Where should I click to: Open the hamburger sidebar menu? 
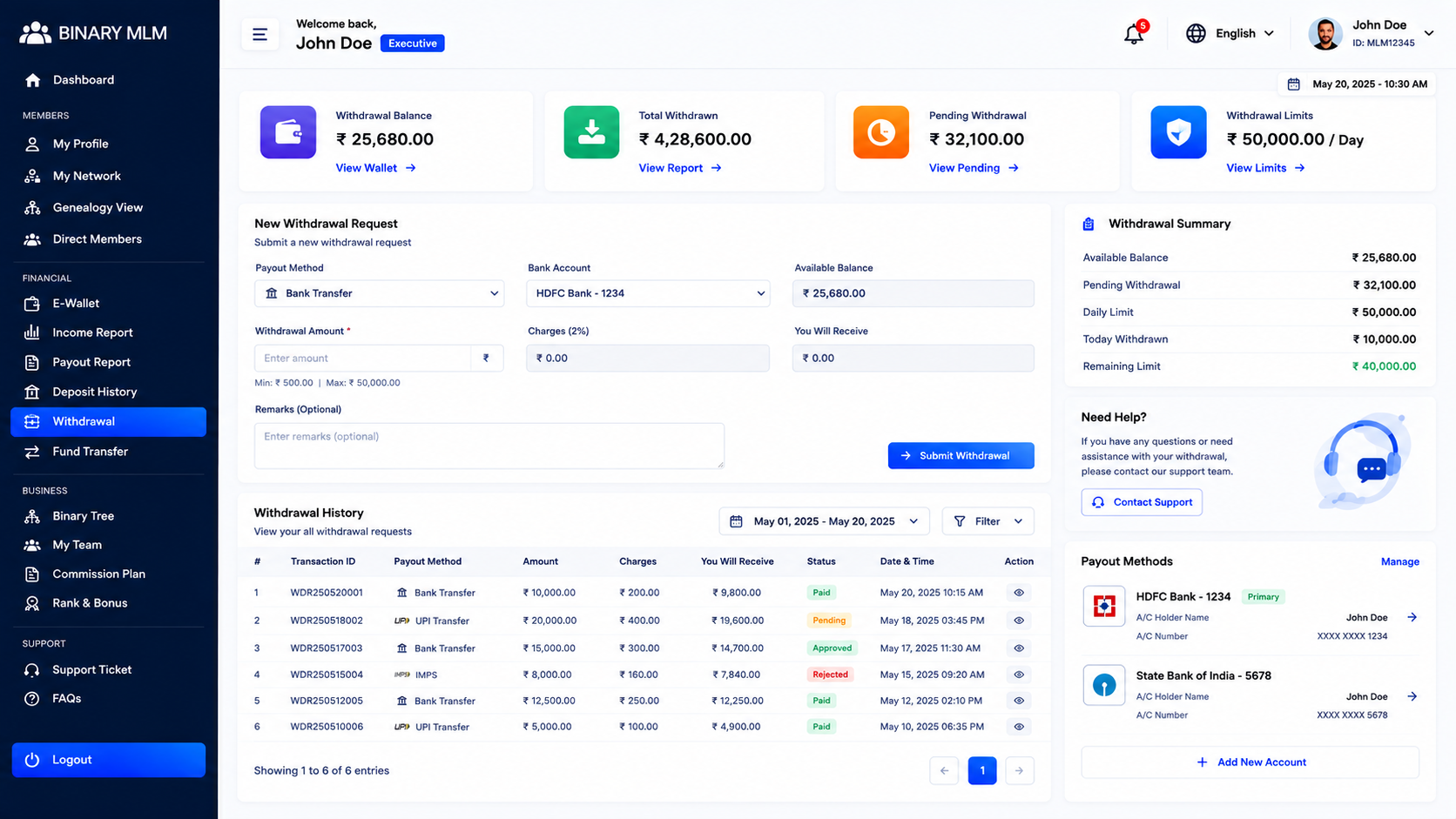point(260,35)
